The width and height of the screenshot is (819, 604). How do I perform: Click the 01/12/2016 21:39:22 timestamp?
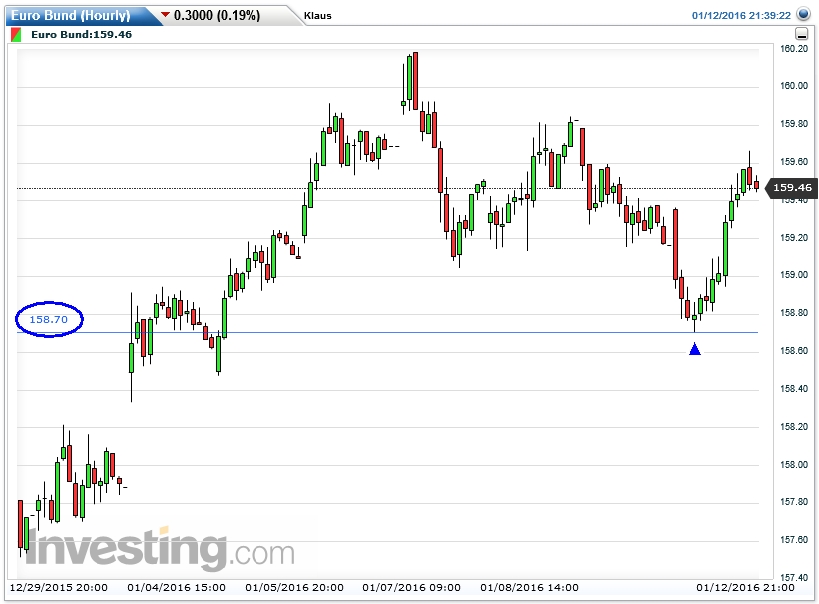pyautogui.click(x=742, y=16)
